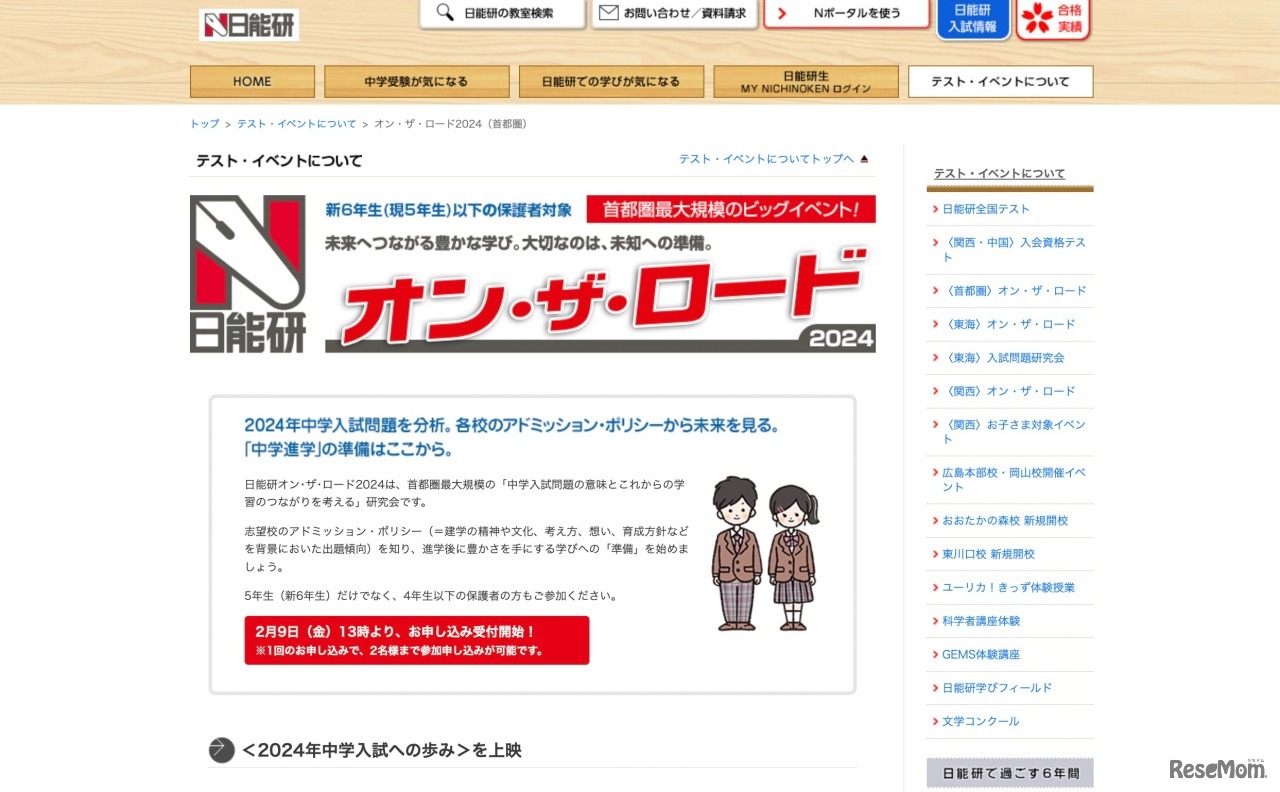The width and height of the screenshot is (1280, 792).
Task: Click the cherry blossom 合格実績 icon
Action: 1036,18
